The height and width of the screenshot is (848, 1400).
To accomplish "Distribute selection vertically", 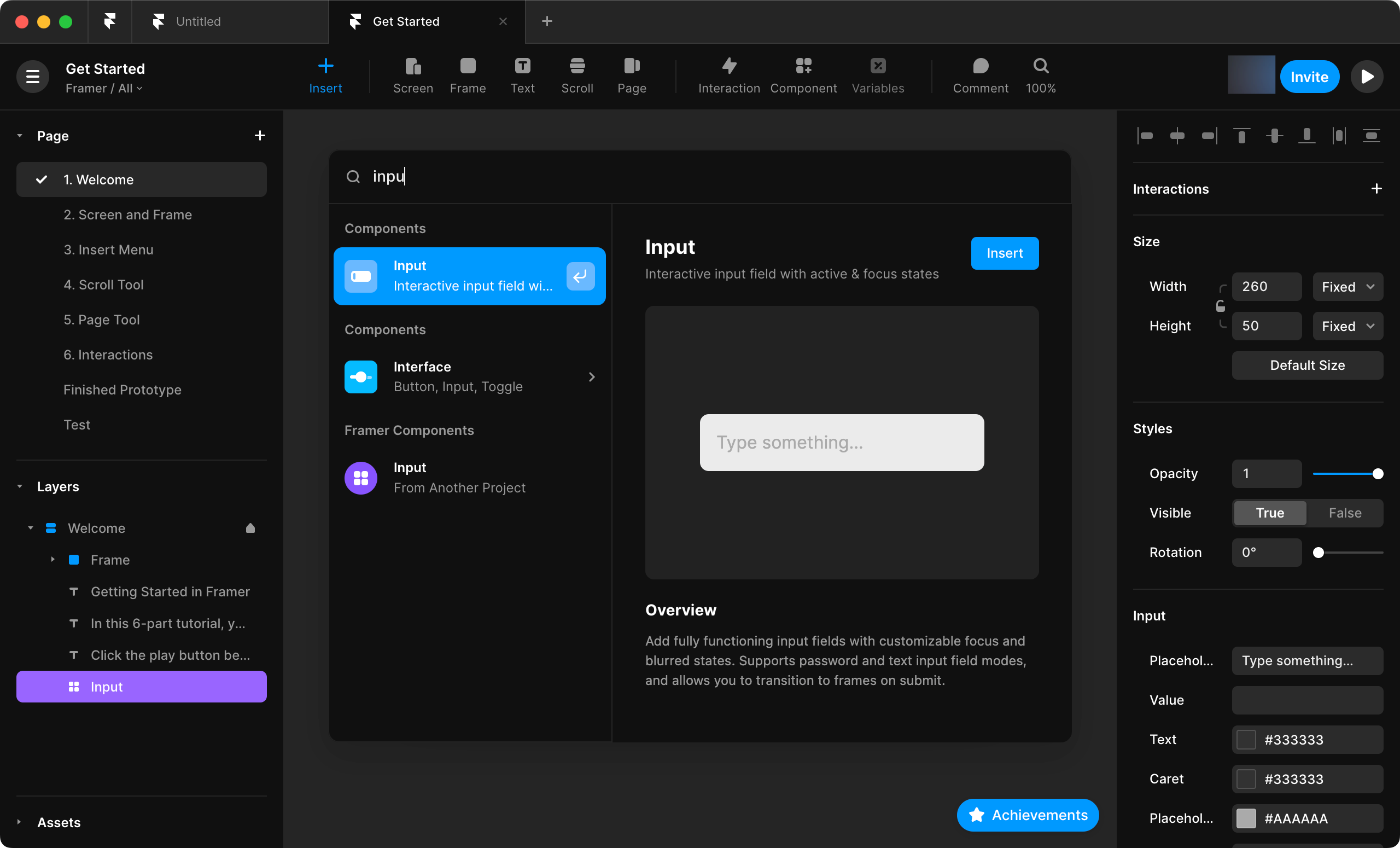I will (1372, 136).
